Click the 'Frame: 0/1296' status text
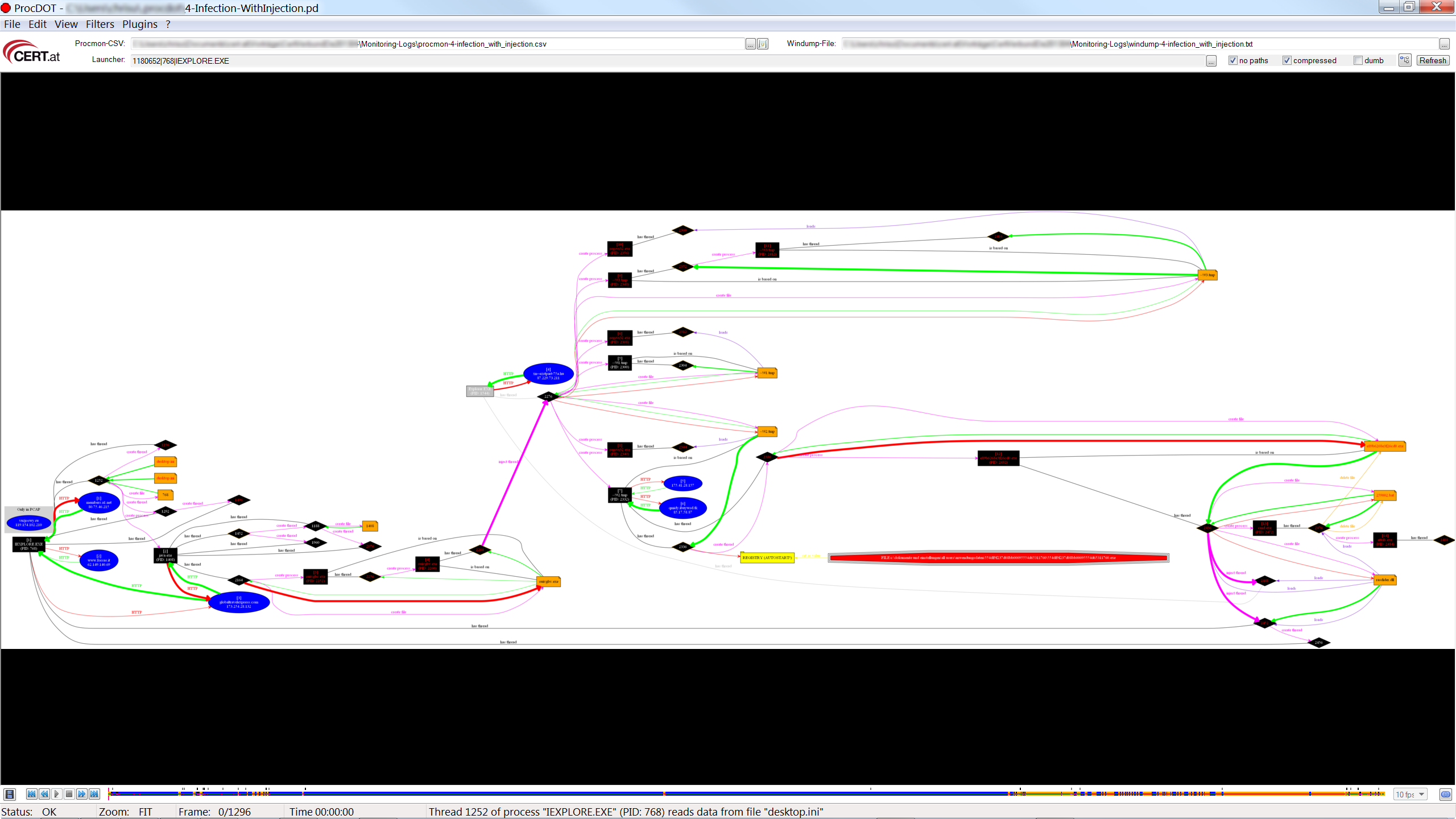 point(214,812)
